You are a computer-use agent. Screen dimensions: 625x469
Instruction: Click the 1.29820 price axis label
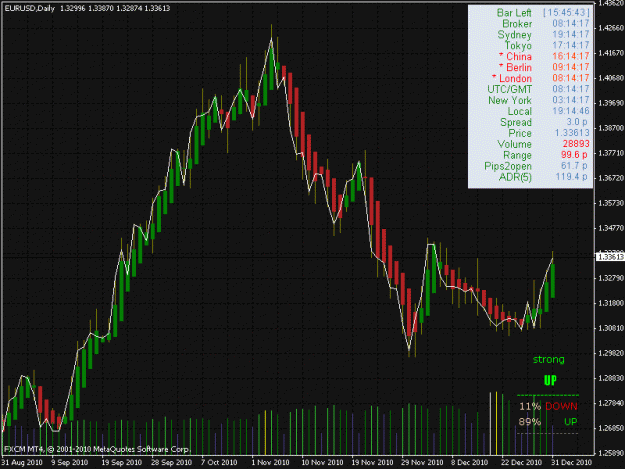tap(611, 353)
